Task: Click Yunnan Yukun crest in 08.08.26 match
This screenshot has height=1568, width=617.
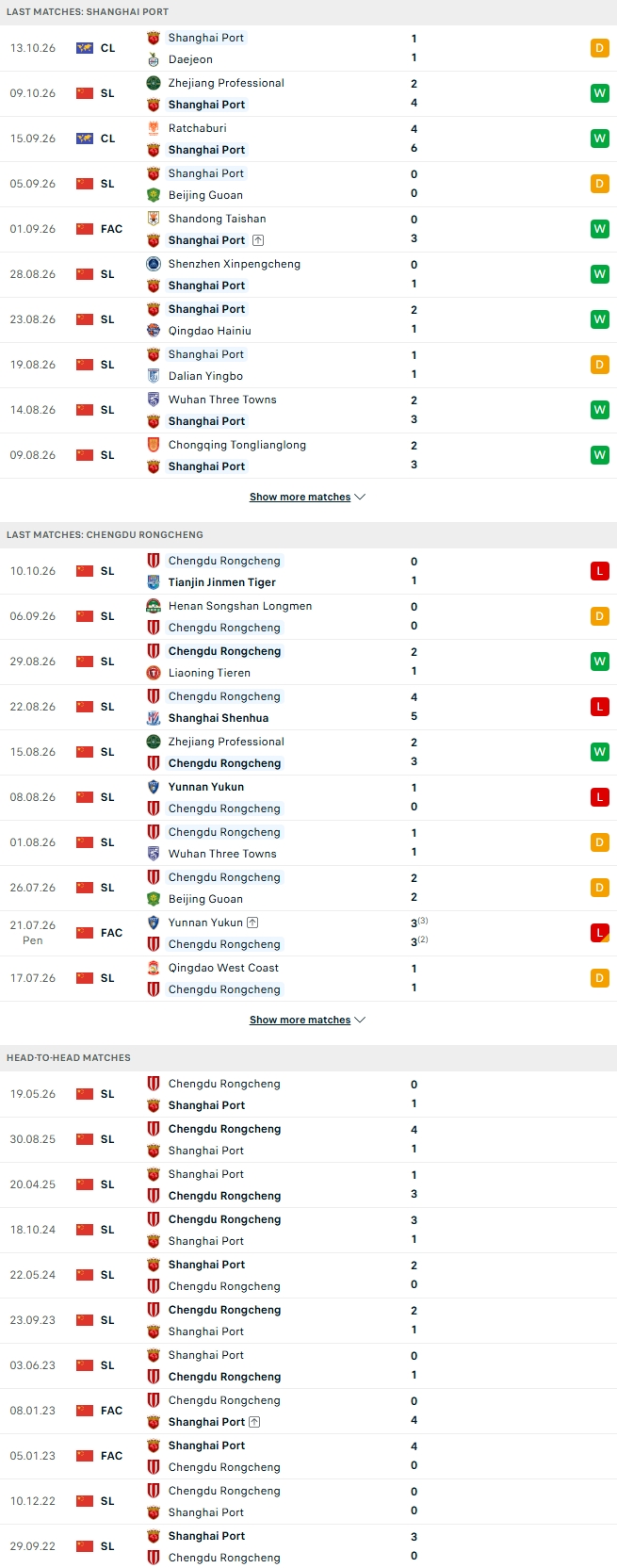Action: click(x=154, y=787)
